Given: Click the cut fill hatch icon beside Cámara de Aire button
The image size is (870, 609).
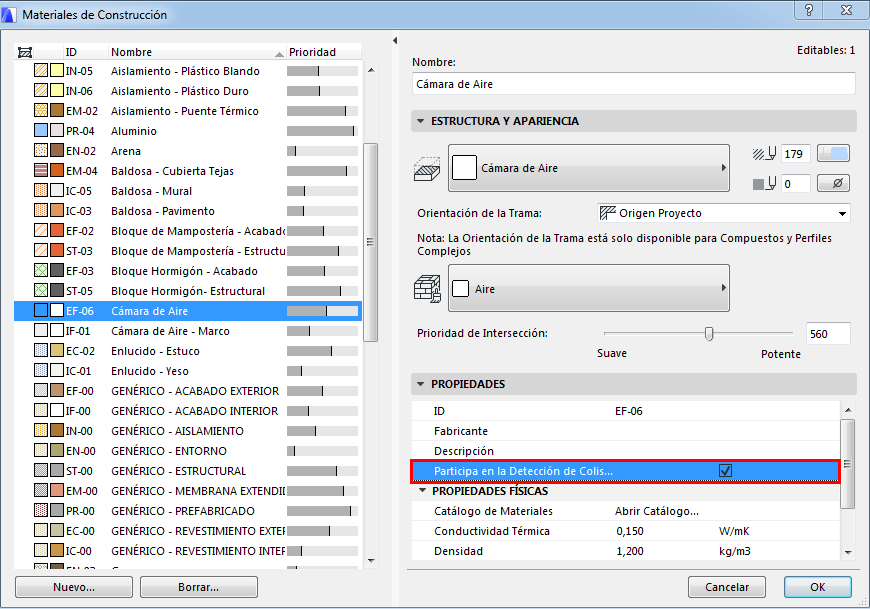Looking at the screenshot, I should click(x=427, y=169).
